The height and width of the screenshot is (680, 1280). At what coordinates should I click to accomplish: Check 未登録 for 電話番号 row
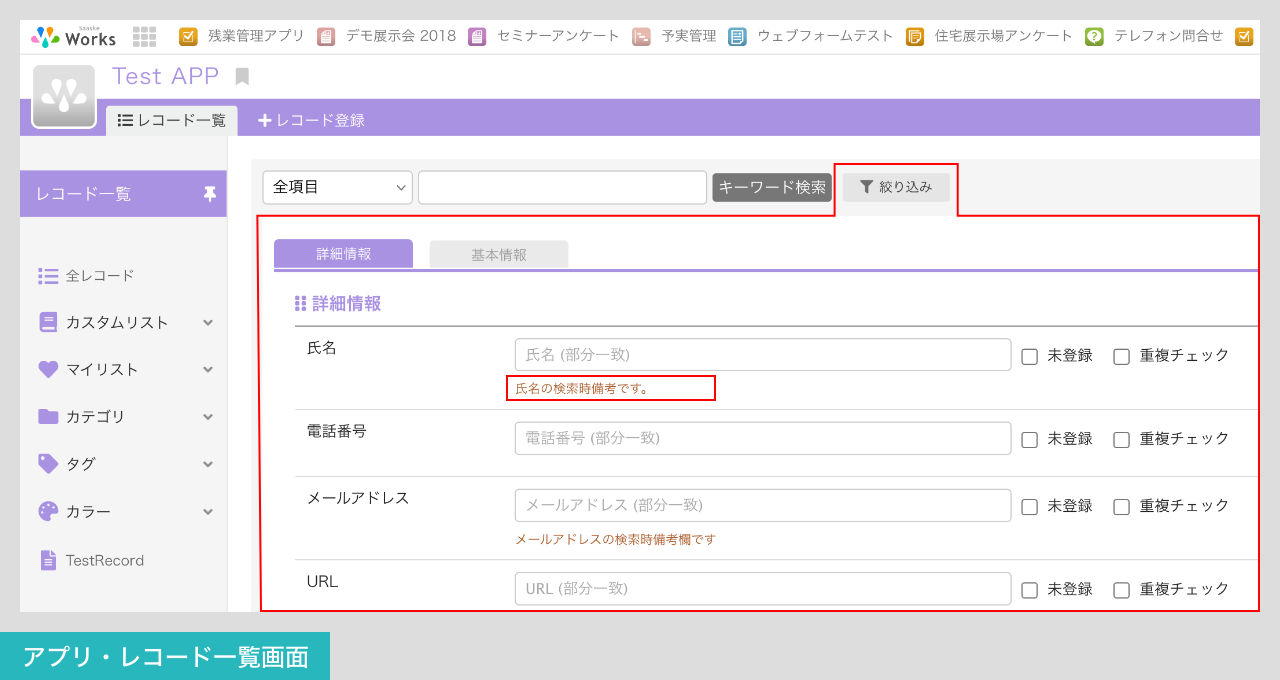[x=1030, y=439]
